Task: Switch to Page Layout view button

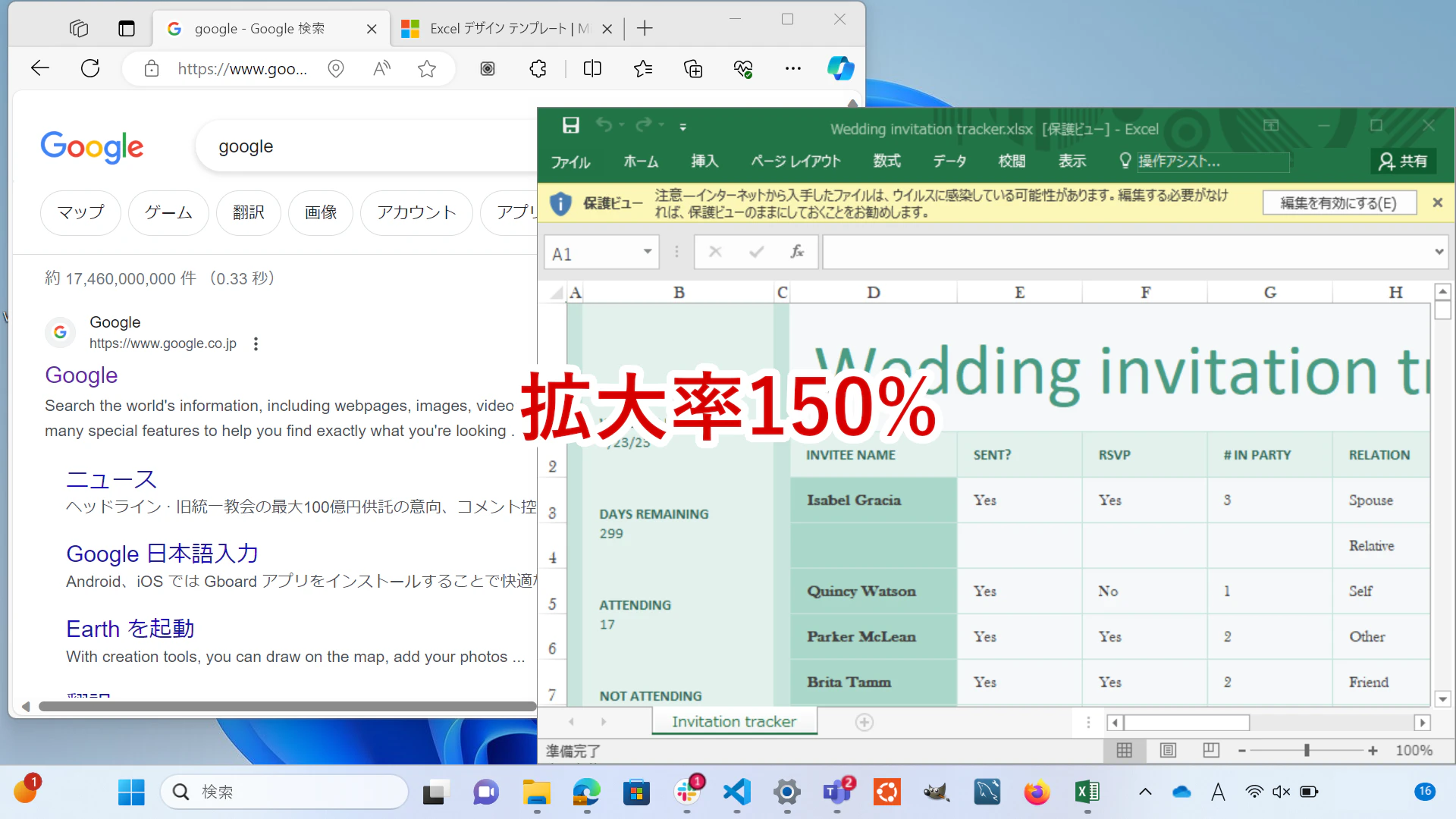Action: click(x=1168, y=750)
